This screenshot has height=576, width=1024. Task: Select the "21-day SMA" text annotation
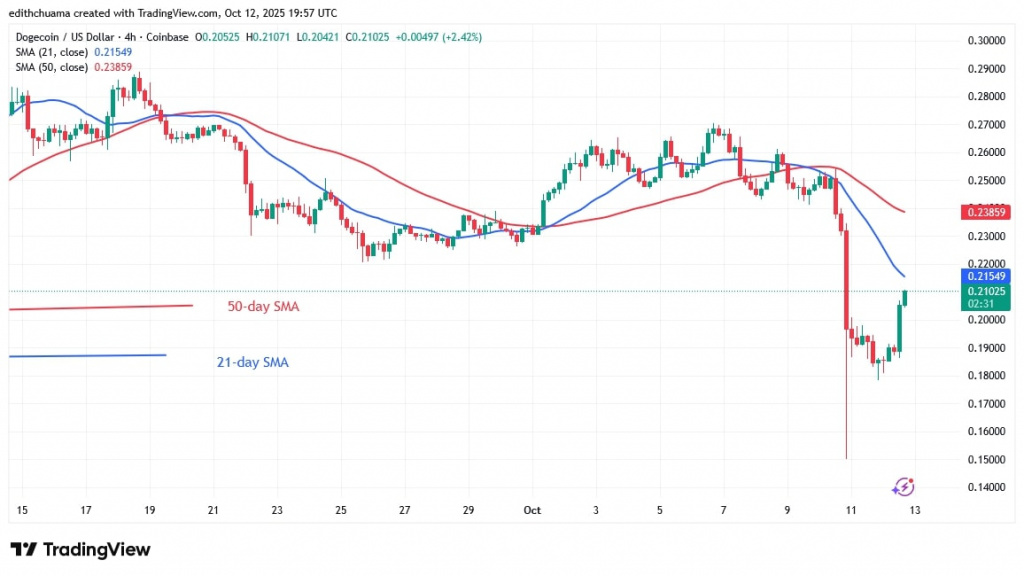click(252, 363)
